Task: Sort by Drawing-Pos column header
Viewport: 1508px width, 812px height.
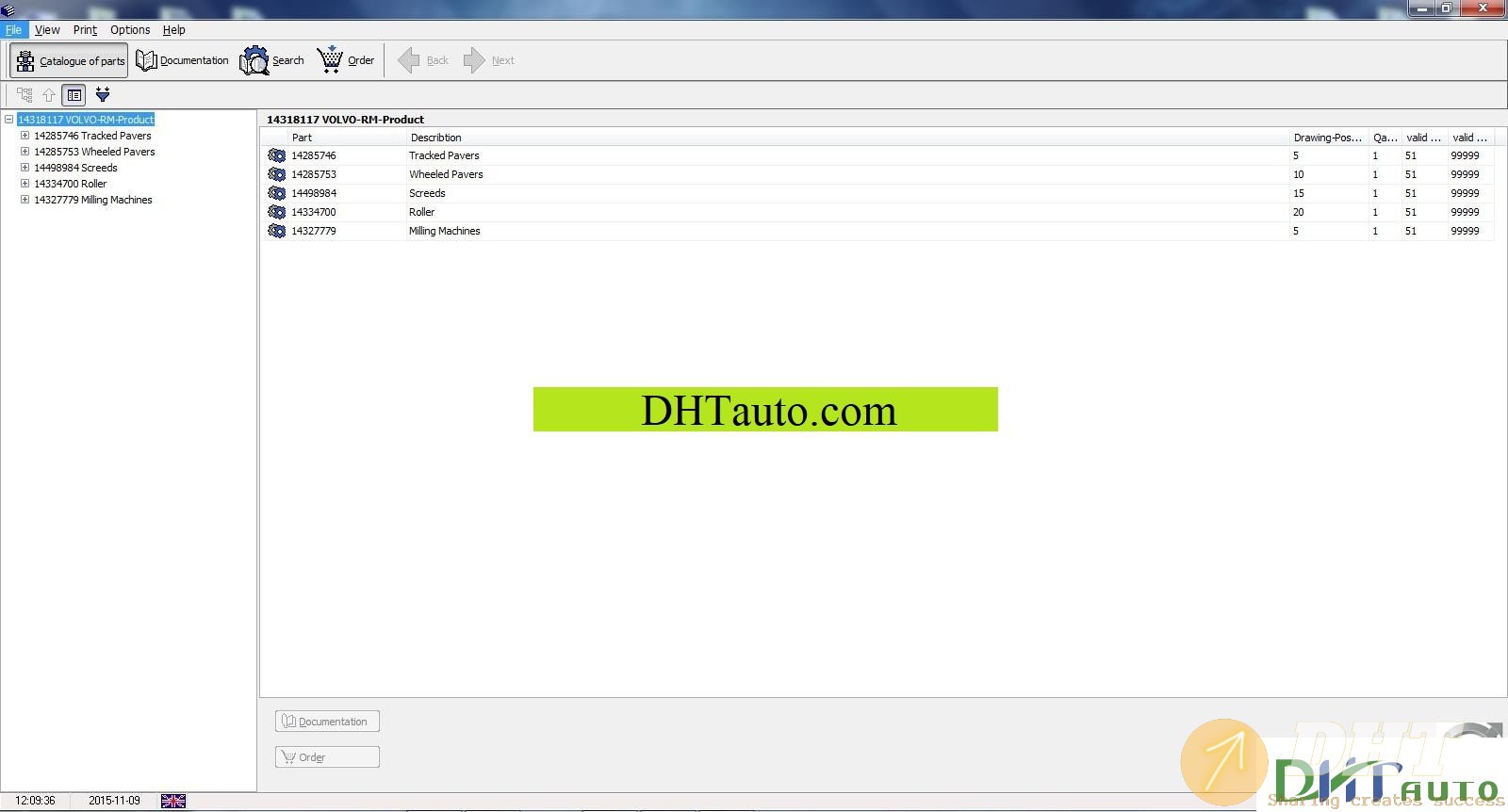Action: [1329, 138]
